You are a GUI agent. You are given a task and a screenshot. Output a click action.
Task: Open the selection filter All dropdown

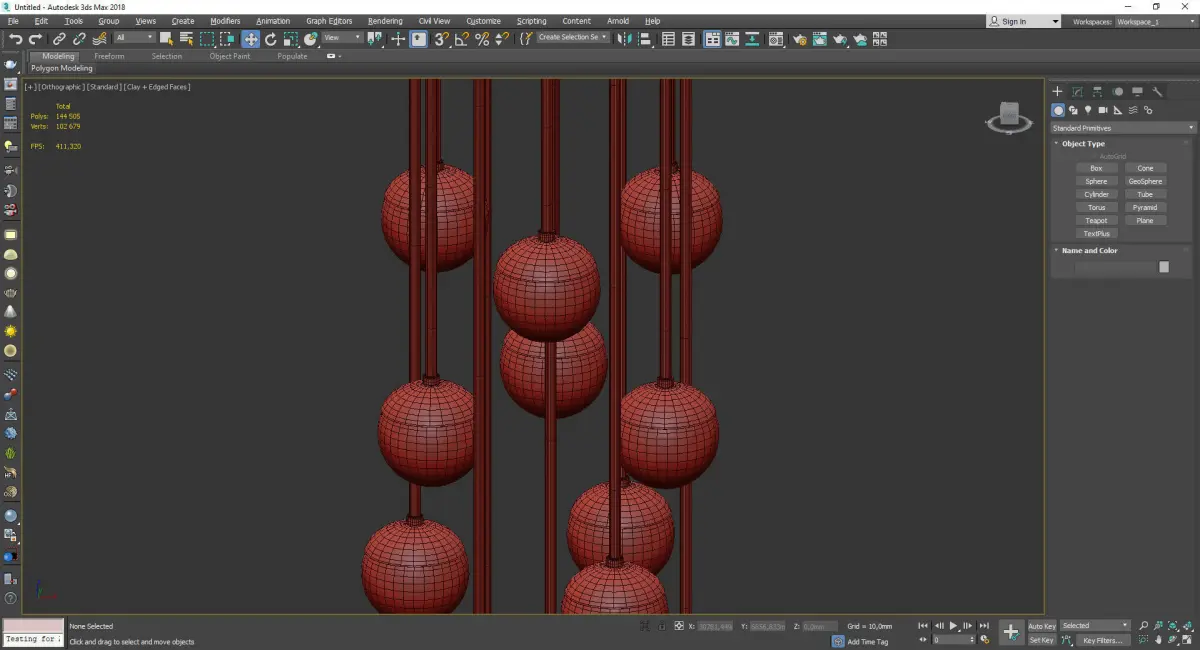tap(135, 38)
